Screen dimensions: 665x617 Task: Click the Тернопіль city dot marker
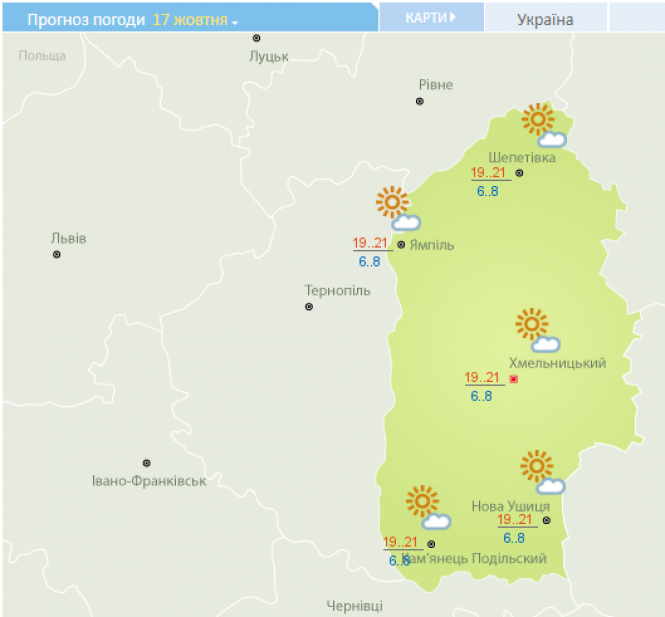pyautogui.click(x=309, y=307)
